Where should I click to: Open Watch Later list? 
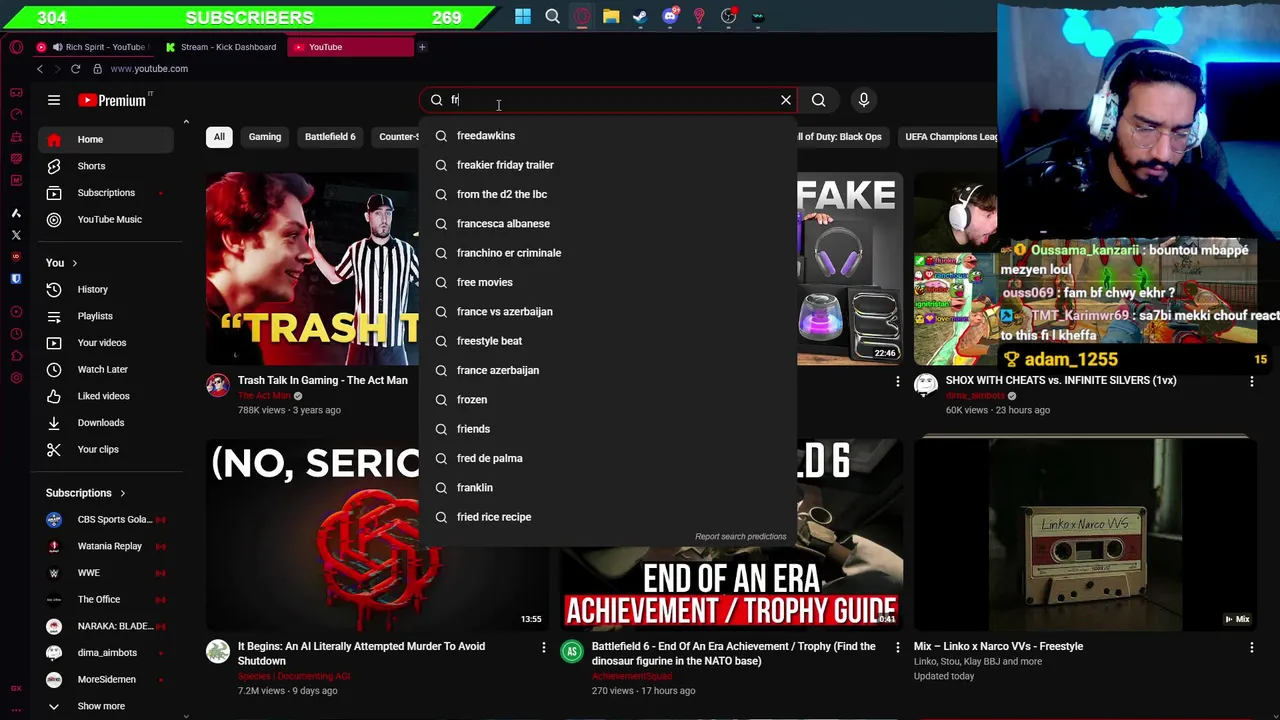tap(106, 369)
